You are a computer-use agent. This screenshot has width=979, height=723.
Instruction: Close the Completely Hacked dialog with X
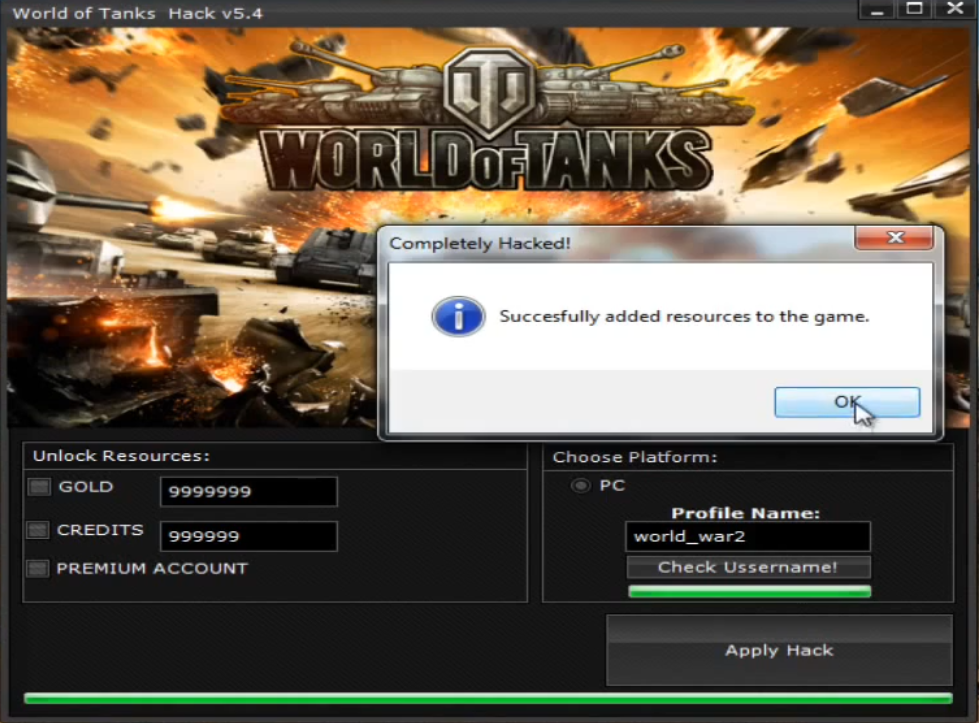pyautogui.click(x=894, y=237)
